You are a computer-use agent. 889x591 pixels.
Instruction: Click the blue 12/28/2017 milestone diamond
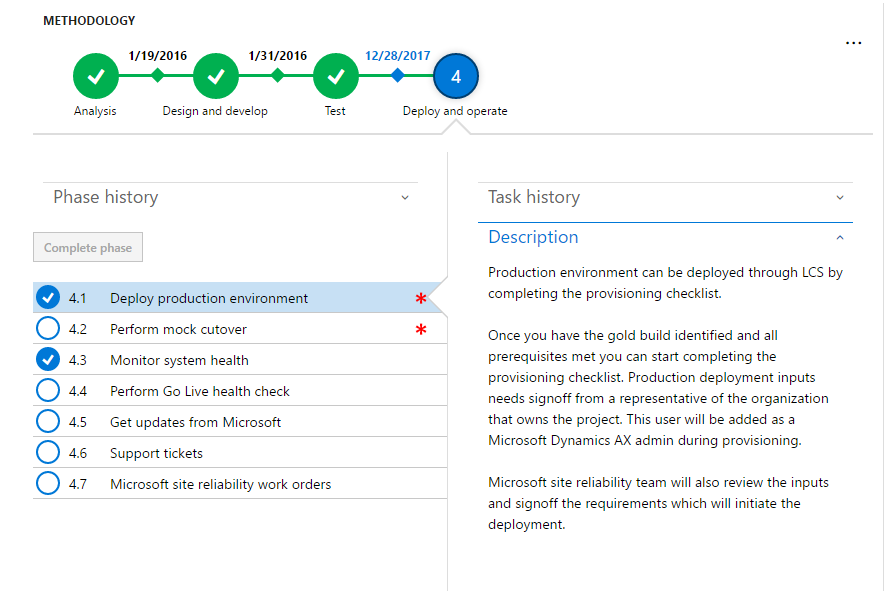tap(397, 75)
